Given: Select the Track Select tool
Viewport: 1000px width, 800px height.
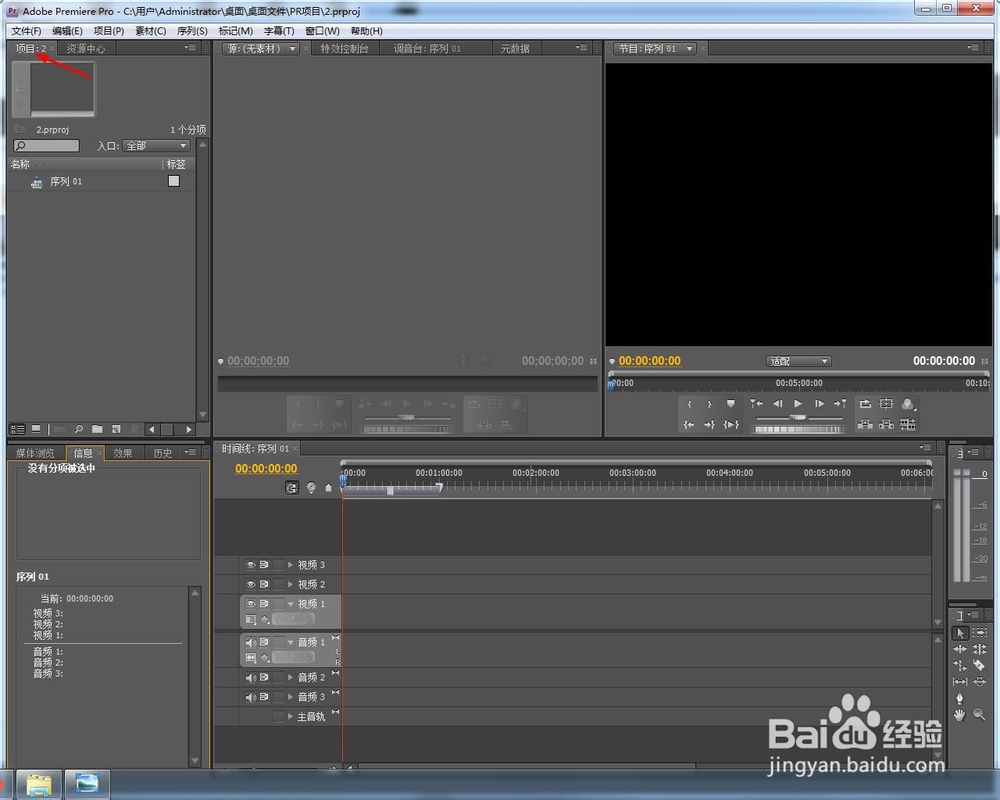Looking at the screenshot, I should (x=980, y=633).
